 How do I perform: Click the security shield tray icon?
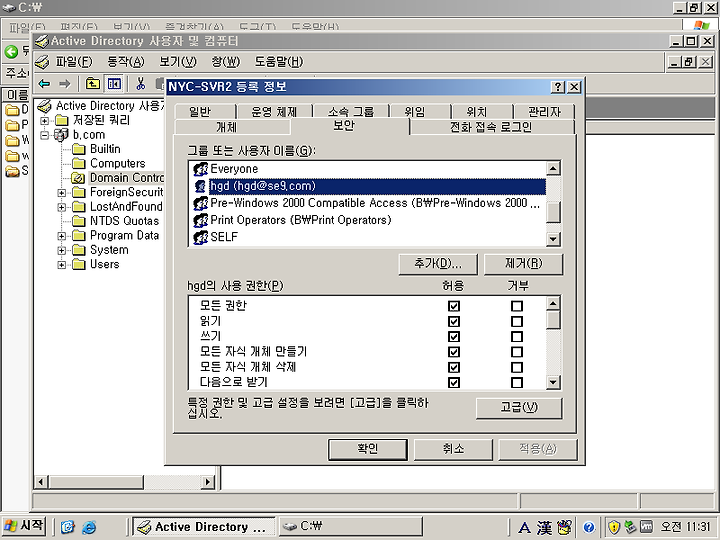[x=614, y=527]
